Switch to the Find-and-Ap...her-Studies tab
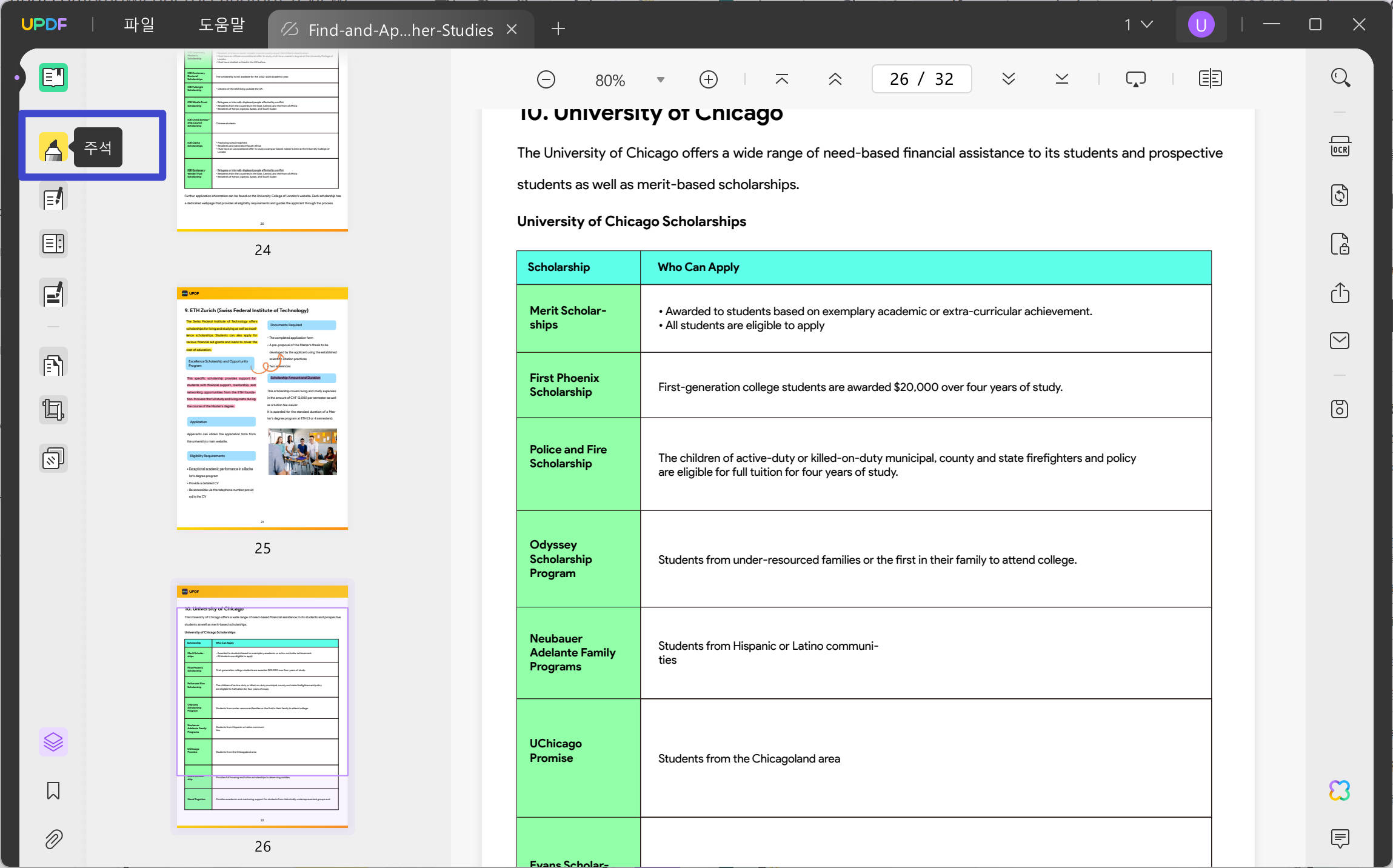This screenshot has width=1393, height=868. click(x=401, y=29)
